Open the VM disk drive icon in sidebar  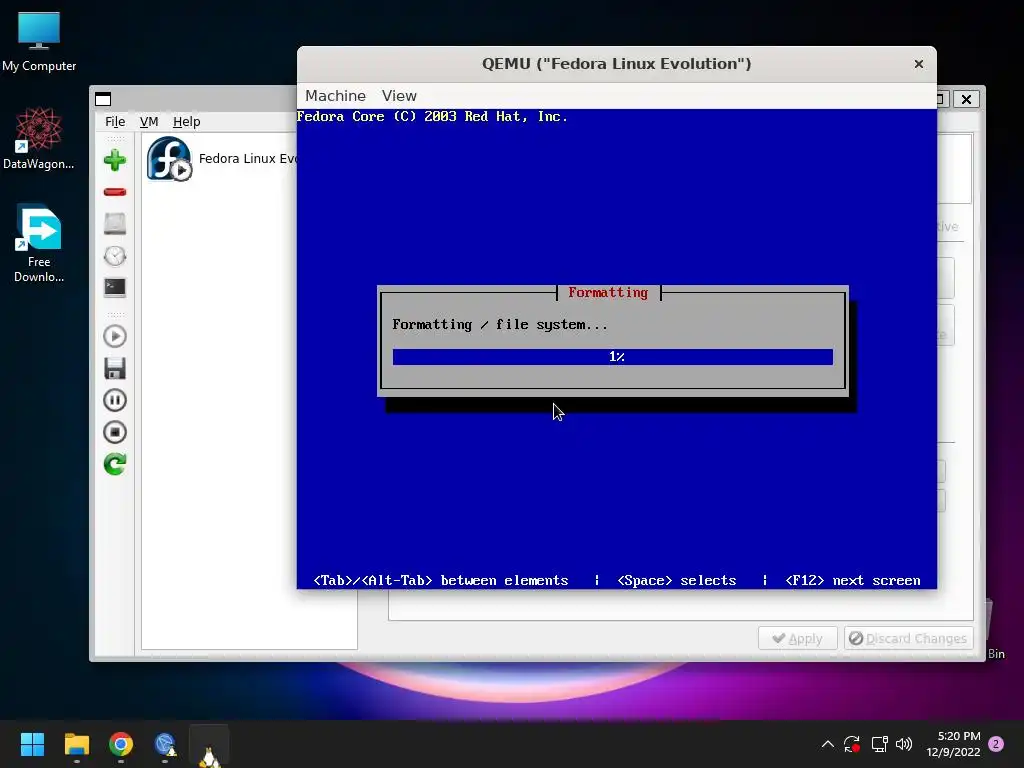(115, 224)
